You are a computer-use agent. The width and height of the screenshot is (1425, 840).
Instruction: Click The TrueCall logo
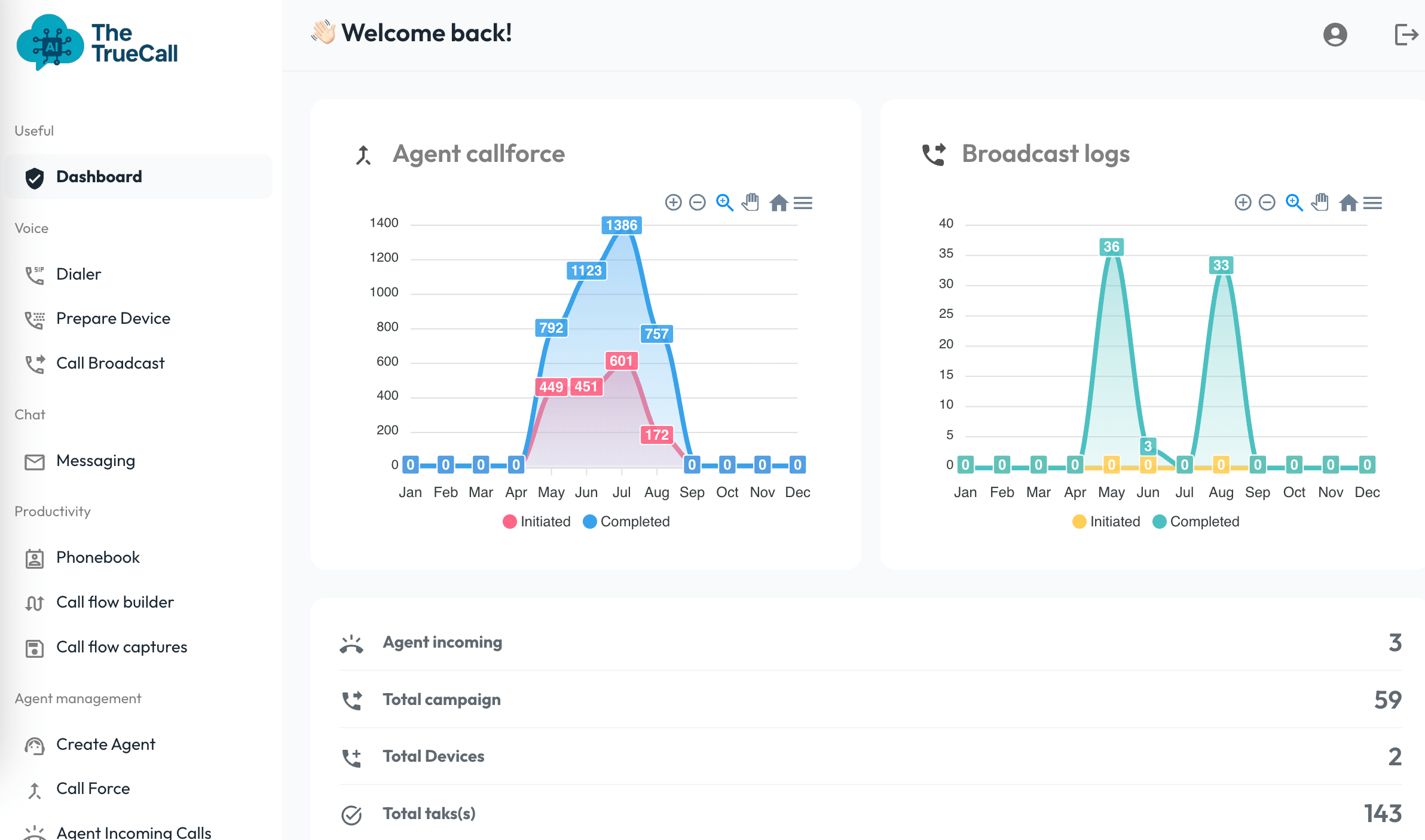(98, 43)
